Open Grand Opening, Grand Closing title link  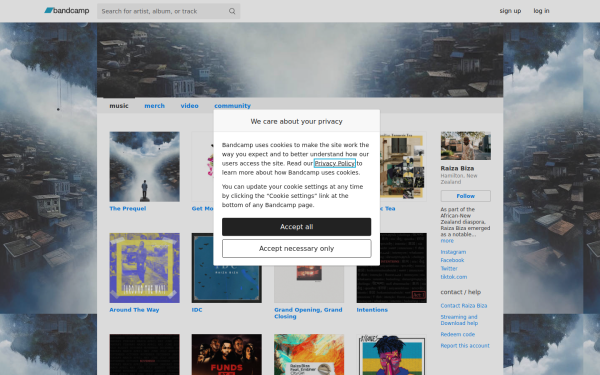[308, 313]
